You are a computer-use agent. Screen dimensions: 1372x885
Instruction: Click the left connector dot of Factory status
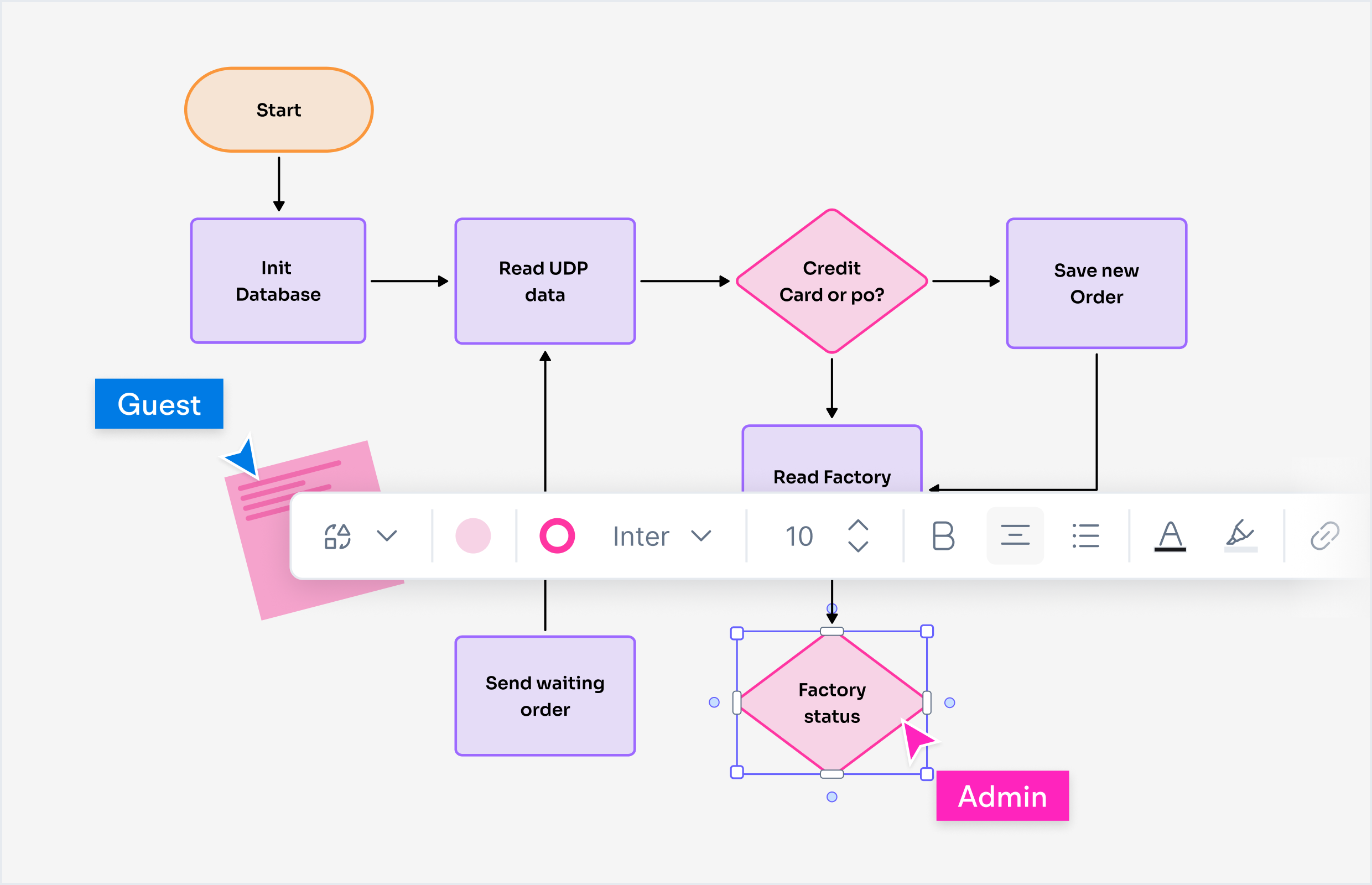[x=714, y=702]
